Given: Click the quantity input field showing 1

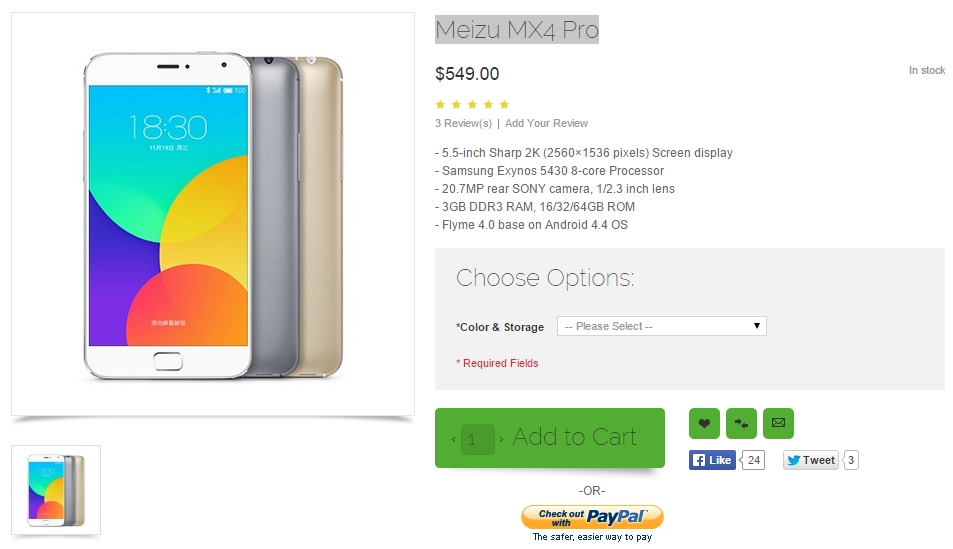Looking at the screenshot, I should (477, 439).
